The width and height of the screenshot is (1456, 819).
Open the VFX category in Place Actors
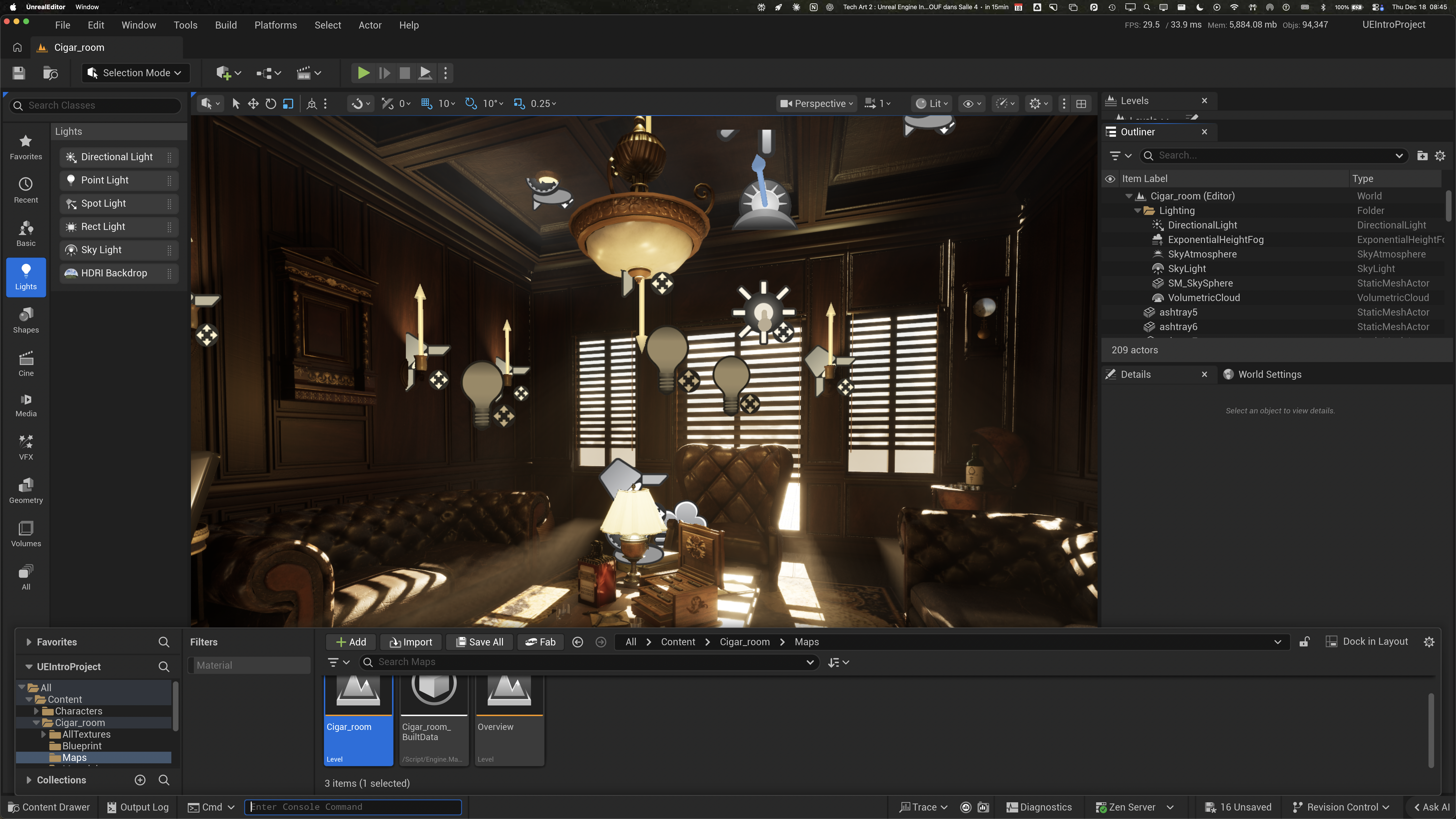(x=26, y=447)
